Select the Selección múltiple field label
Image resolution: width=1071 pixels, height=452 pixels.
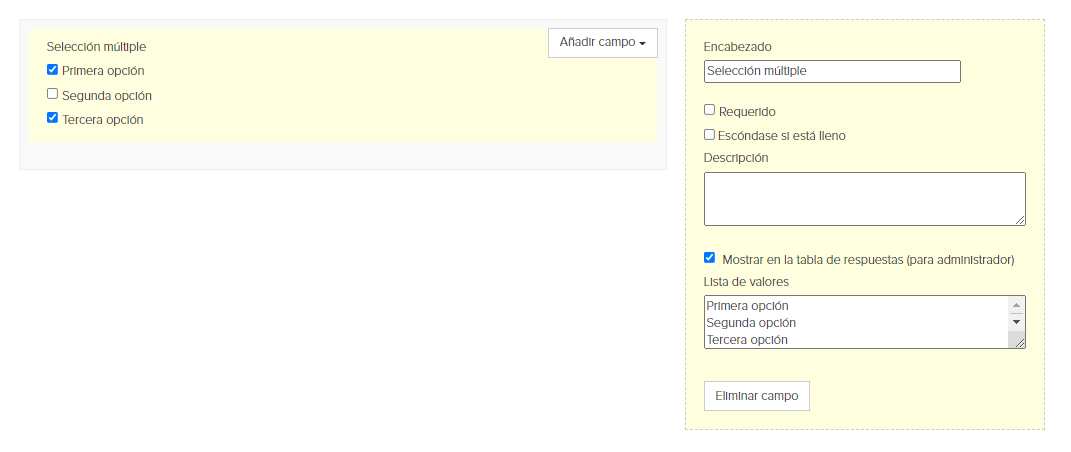click(96, 47)
